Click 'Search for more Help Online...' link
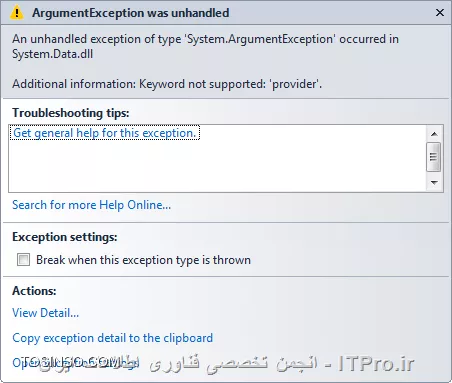The width and height of the screenshot is (452, 383). coord(91,205)
